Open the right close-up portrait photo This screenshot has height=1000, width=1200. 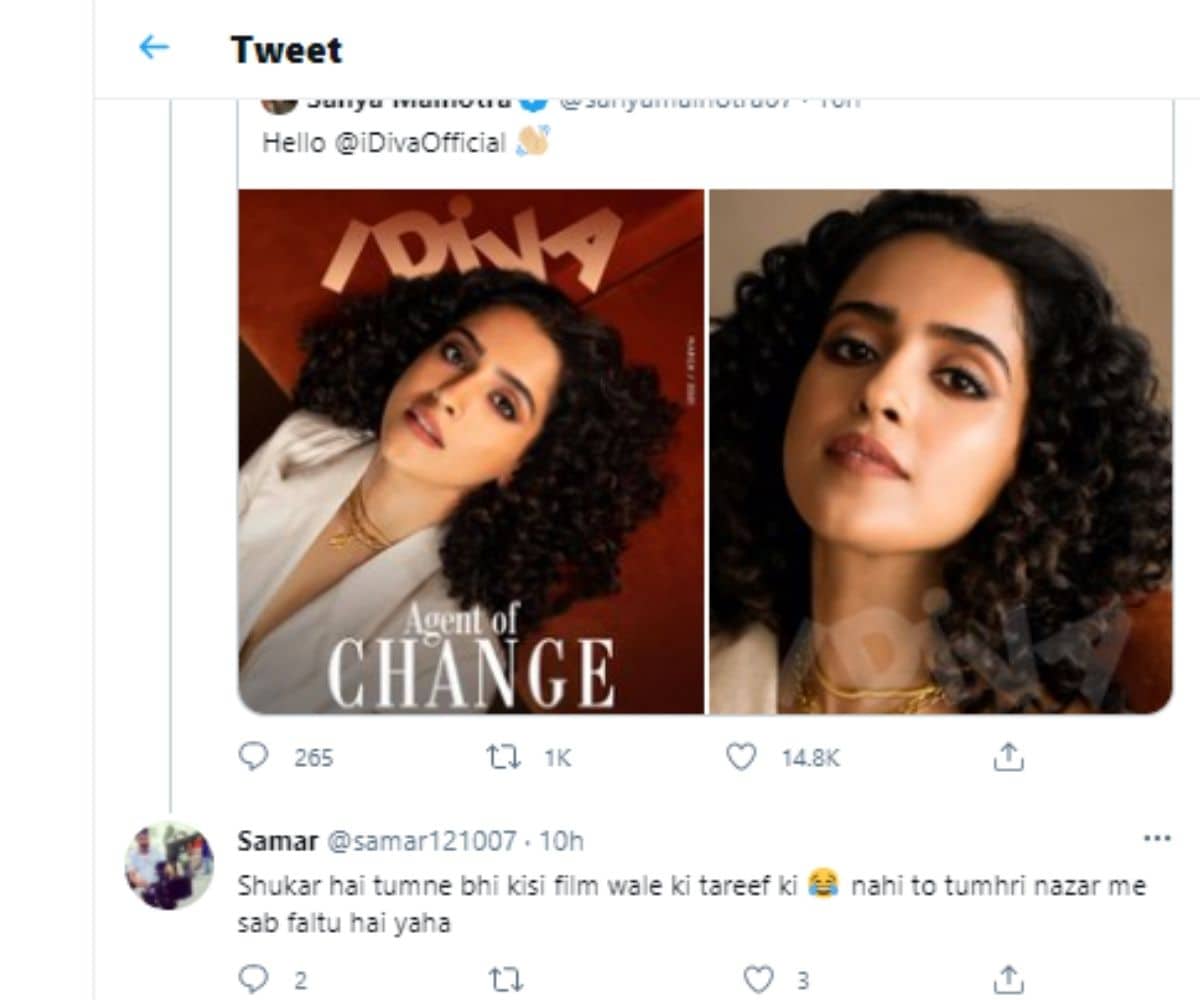940,451
